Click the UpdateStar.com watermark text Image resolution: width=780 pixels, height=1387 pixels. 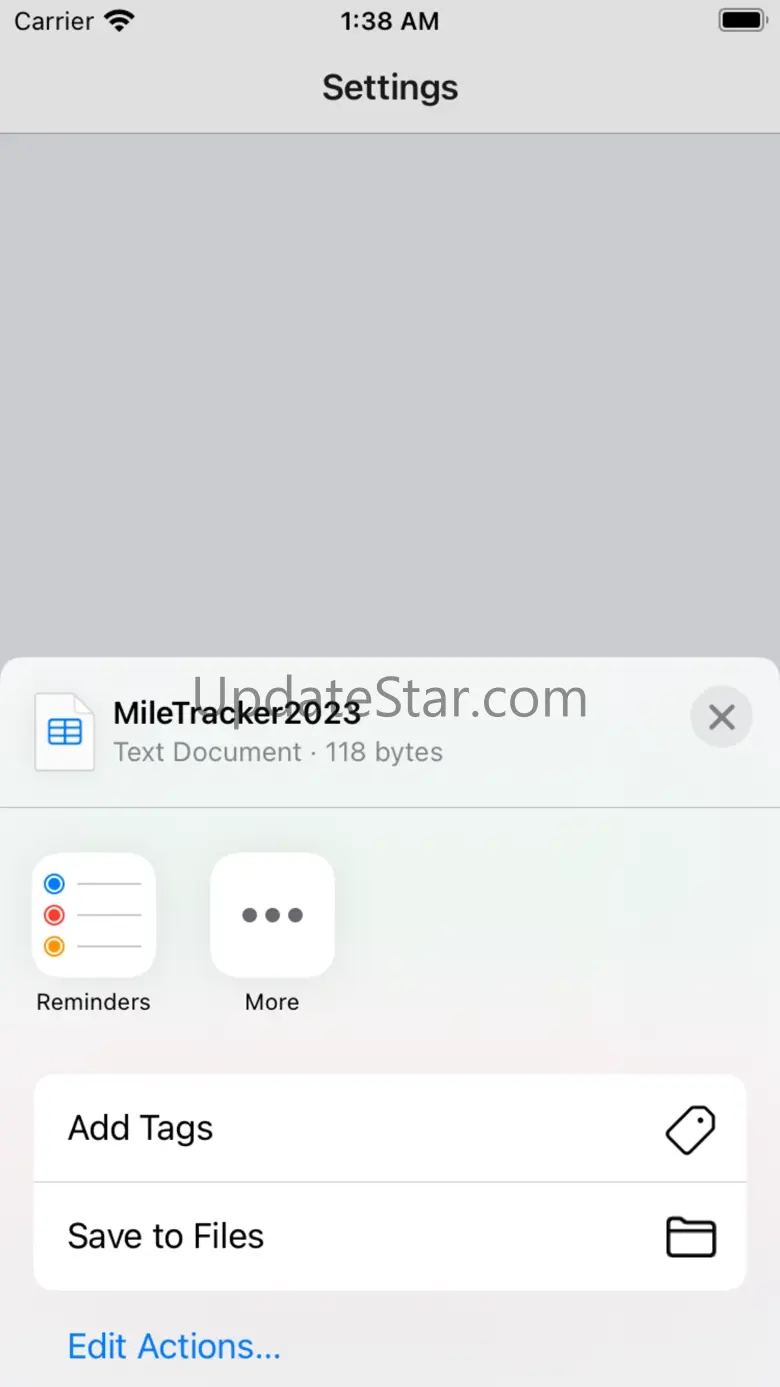click(390, 697)
